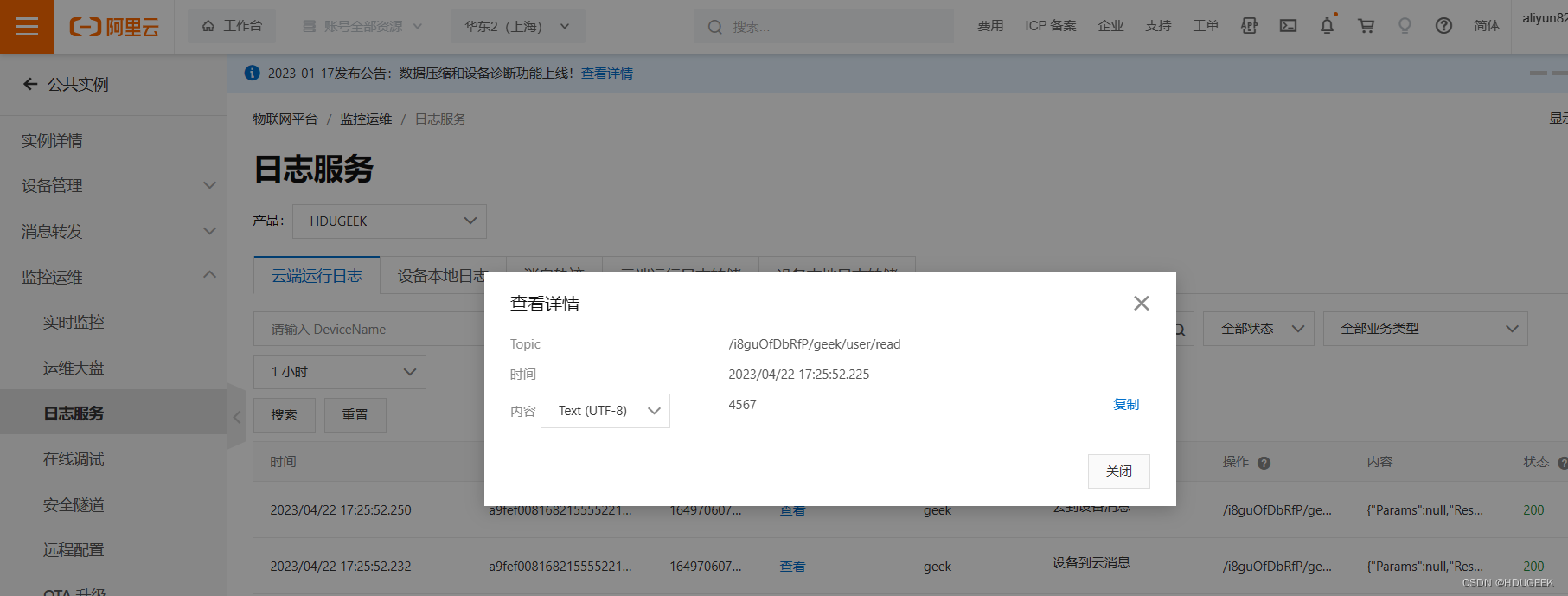
Task: Open 运维大盘 in the sidebar
Action: pyautogui.click(x=74, y=368)
